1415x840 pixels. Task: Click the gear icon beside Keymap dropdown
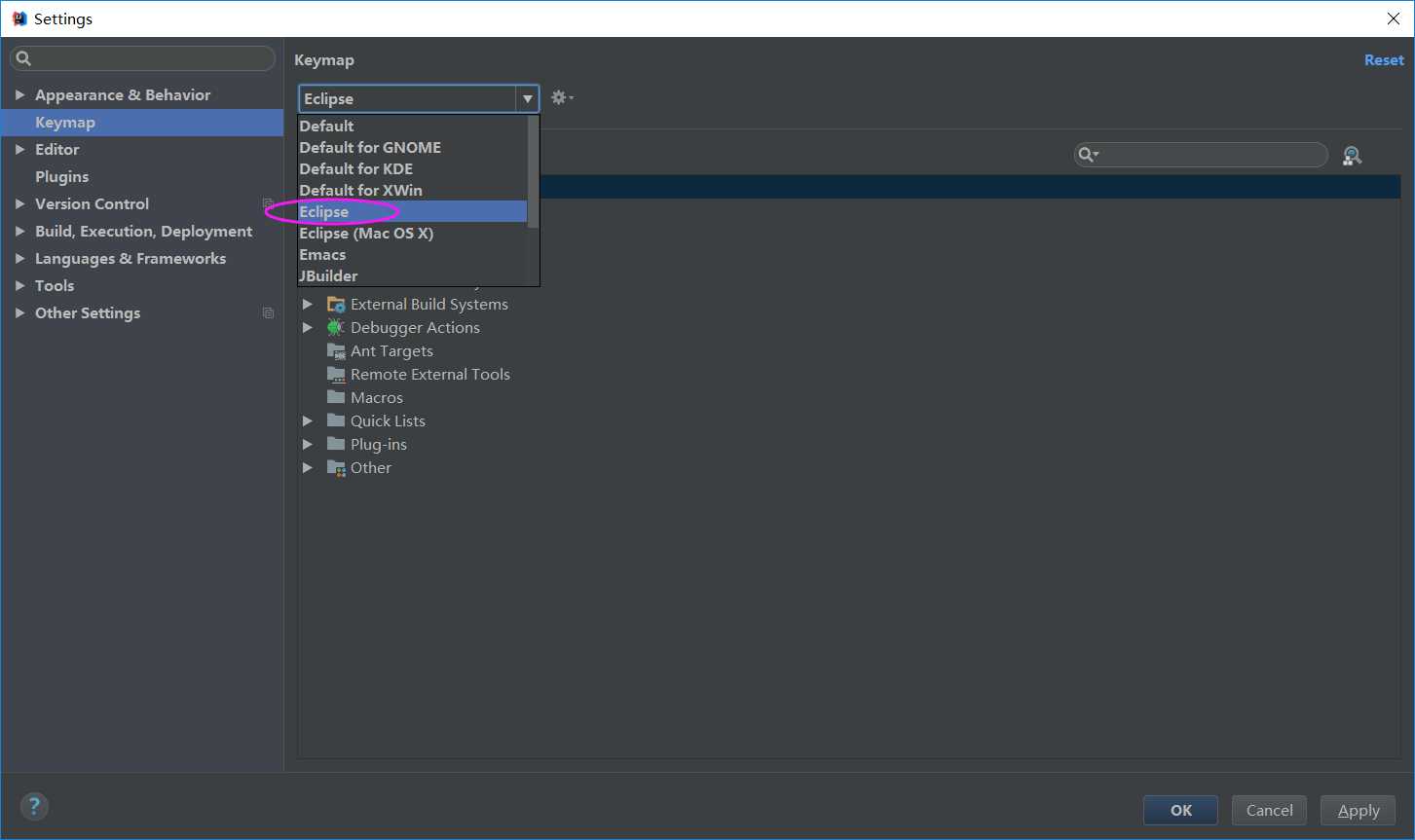coord(562,98)
